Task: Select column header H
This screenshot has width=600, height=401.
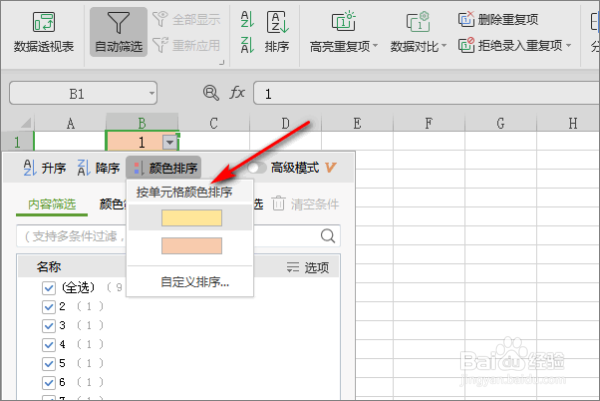Action: [x=568, y=123]
